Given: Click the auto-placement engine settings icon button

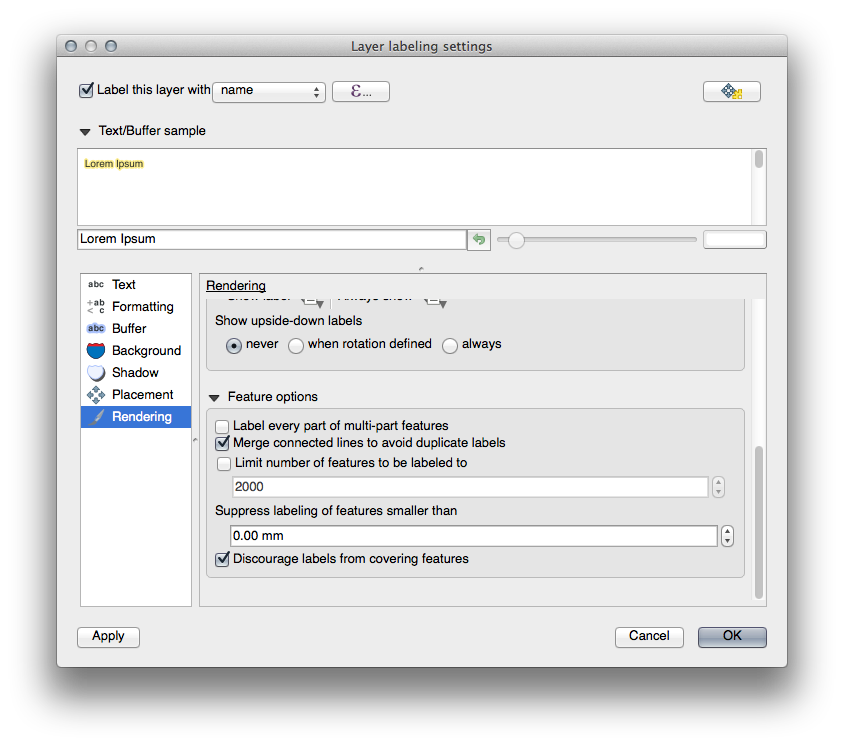Looking at the screenshot, I should [x=731, y=91].
